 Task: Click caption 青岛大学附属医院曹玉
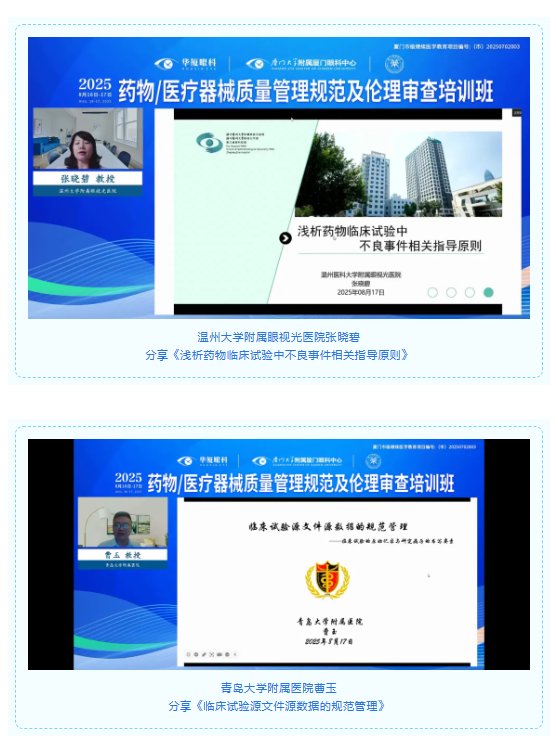click(x=279, y=688)
